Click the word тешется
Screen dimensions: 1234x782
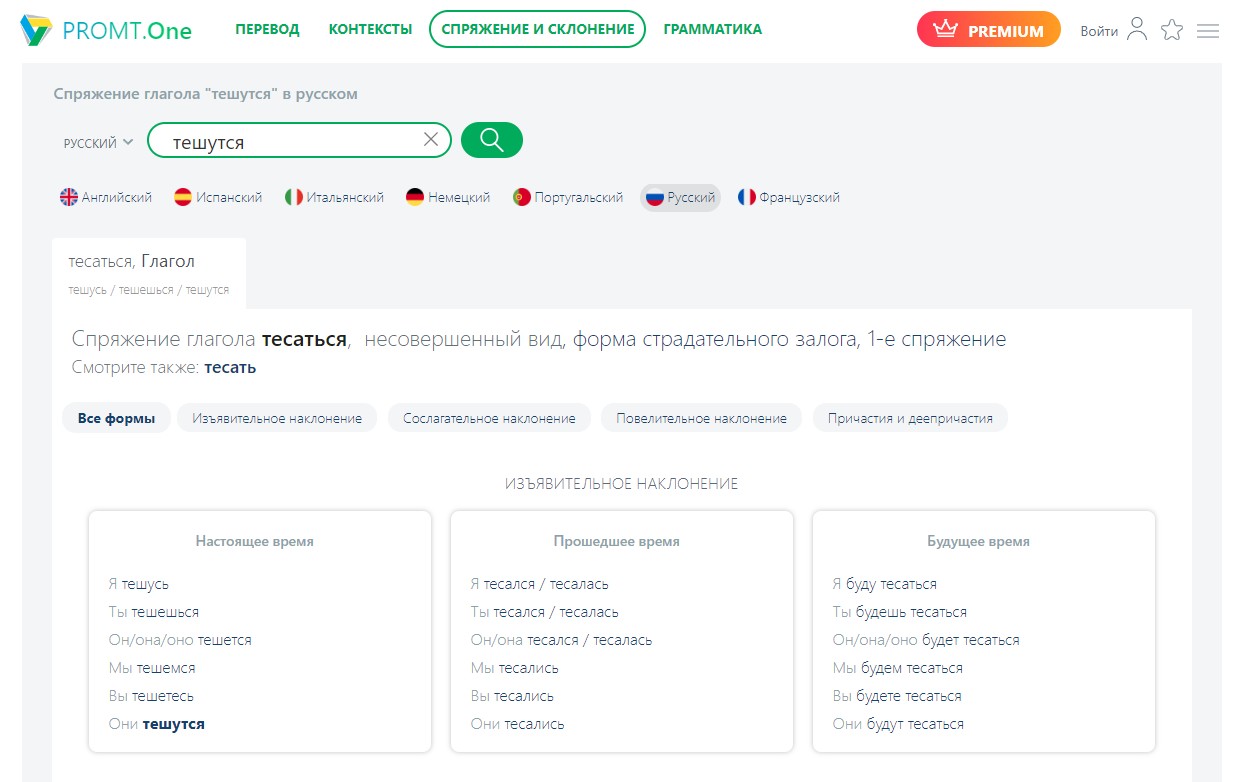[x=224, y=640]
